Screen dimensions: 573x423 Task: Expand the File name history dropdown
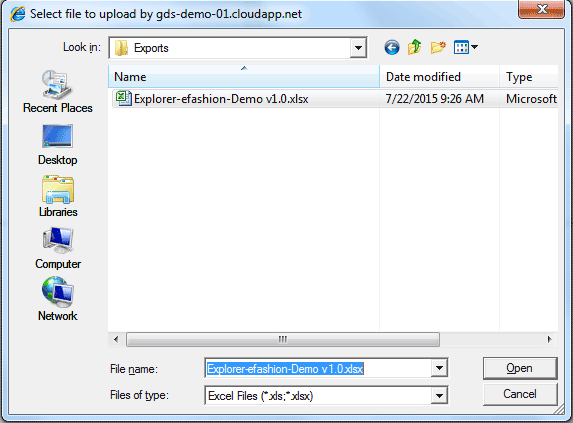(x=439, y=368)
